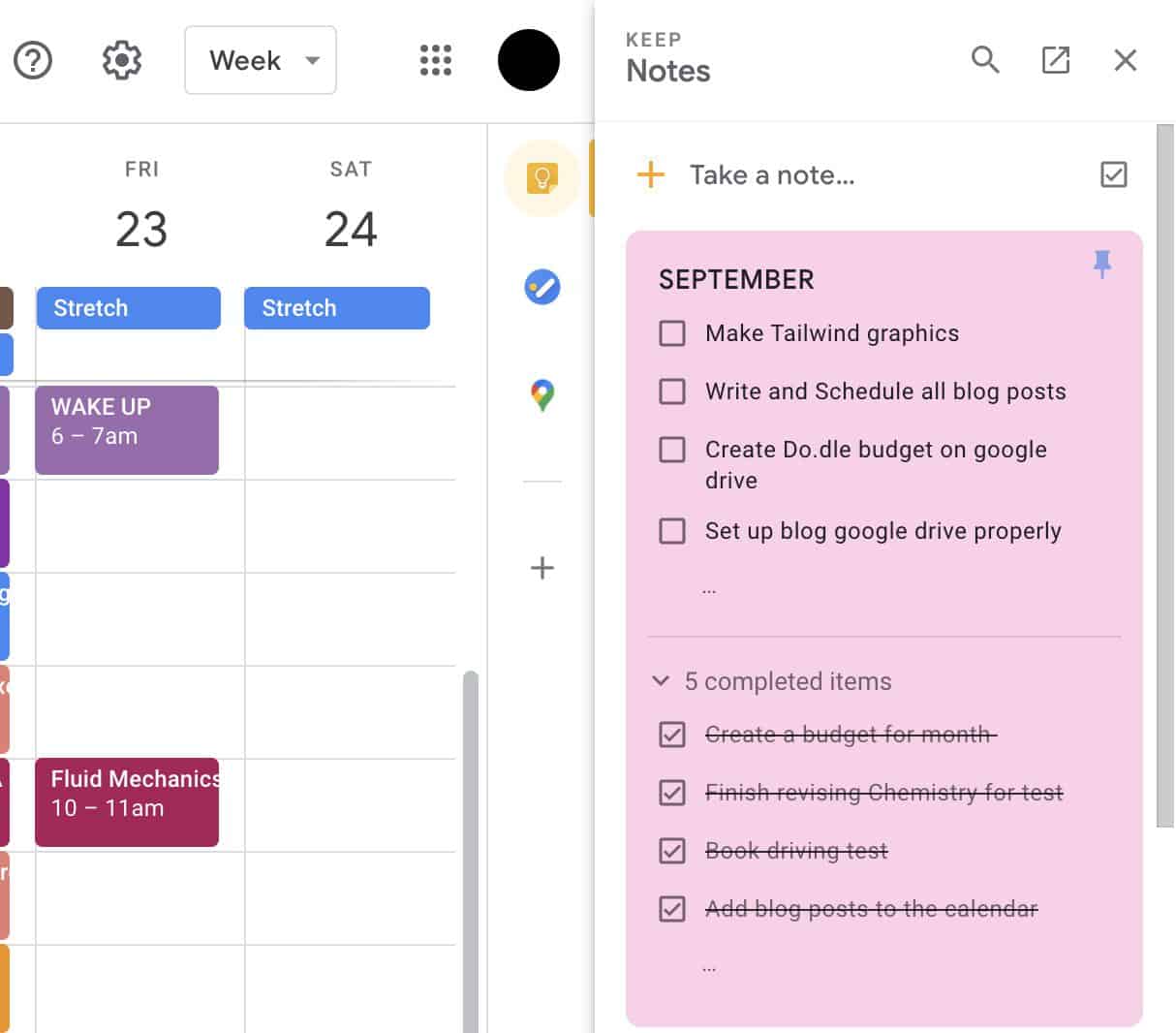Uncheck the completed Book driving test item
Image resolution: width=1176 pixels, height=1033 pixels.
(x=671, y=851)
